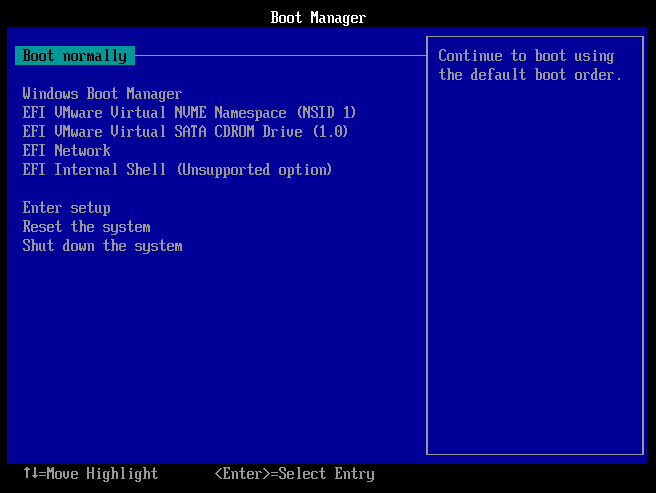The height and width of the screenshot is (493, 656).
Task: Select EFI VMware Virtual SATA CDROM Drive
Action: [185, 132]
